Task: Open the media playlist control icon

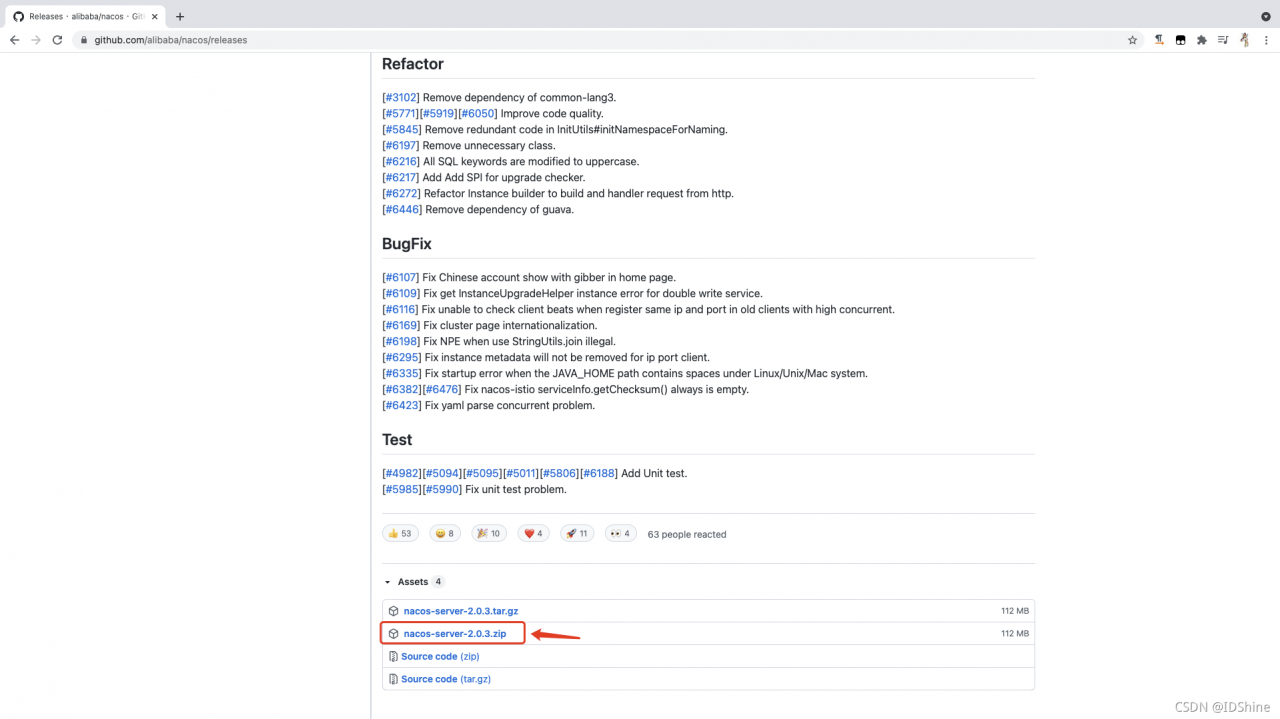Action: click(x=1222, y=40)
